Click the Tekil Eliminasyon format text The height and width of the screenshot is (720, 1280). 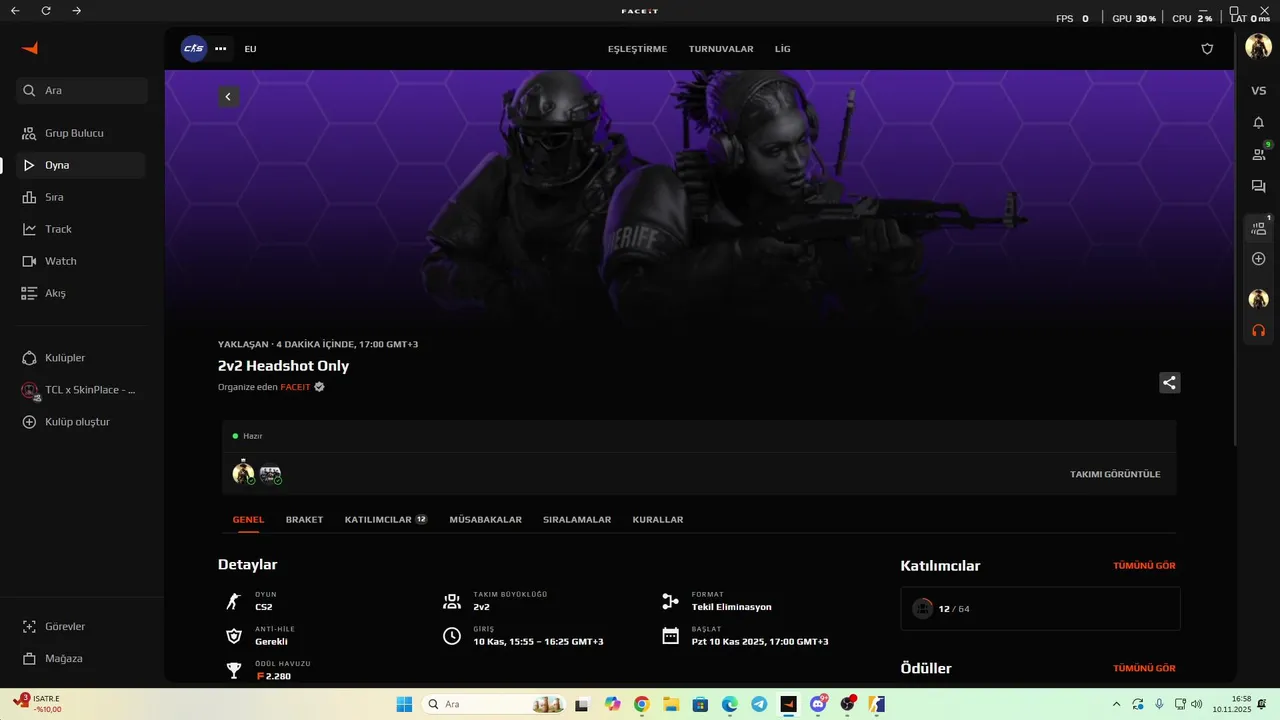click(731, 607)
